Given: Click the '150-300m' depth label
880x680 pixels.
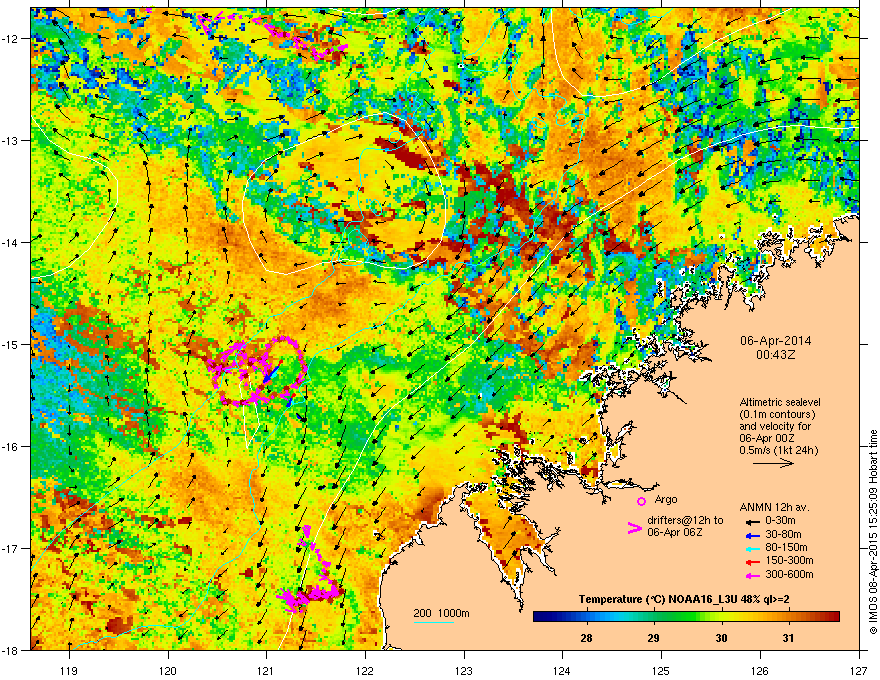Looking at the screenshot, I should click(x=789, y=560).
